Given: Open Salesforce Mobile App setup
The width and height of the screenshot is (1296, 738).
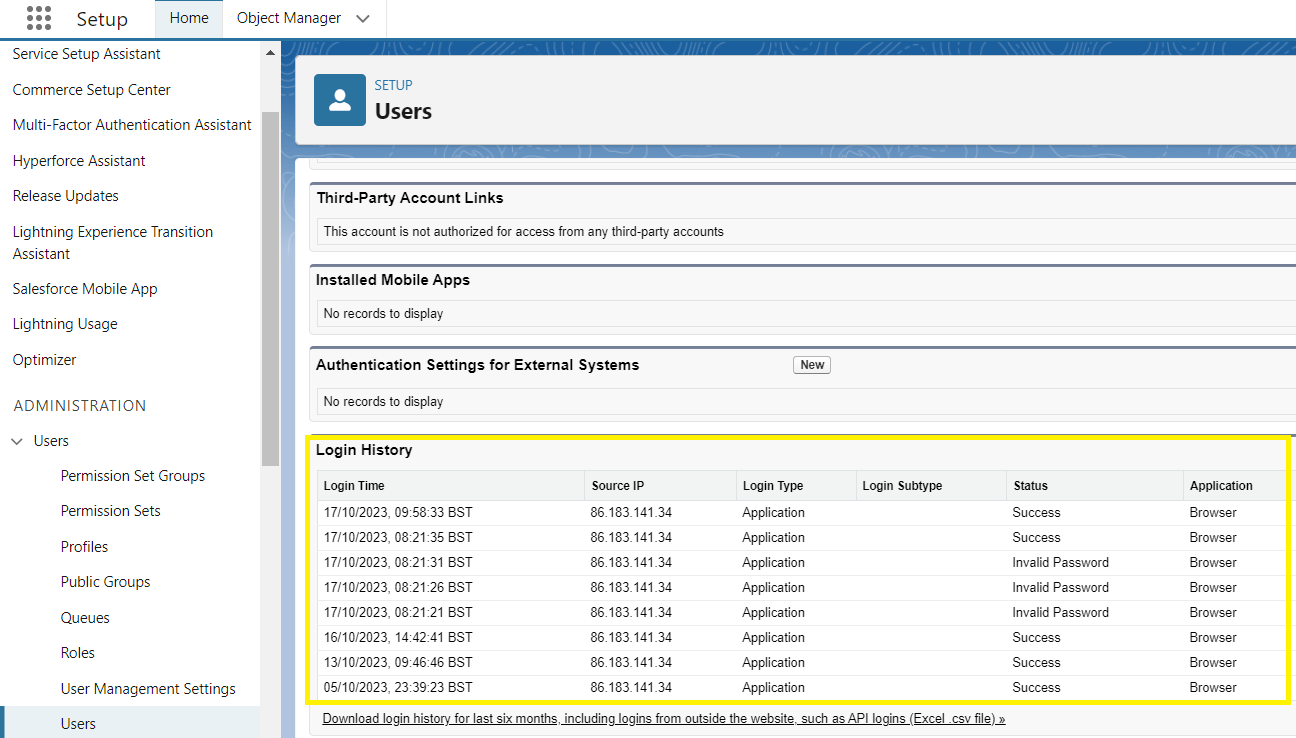Looking at the screenshot, I should point(85,289).
